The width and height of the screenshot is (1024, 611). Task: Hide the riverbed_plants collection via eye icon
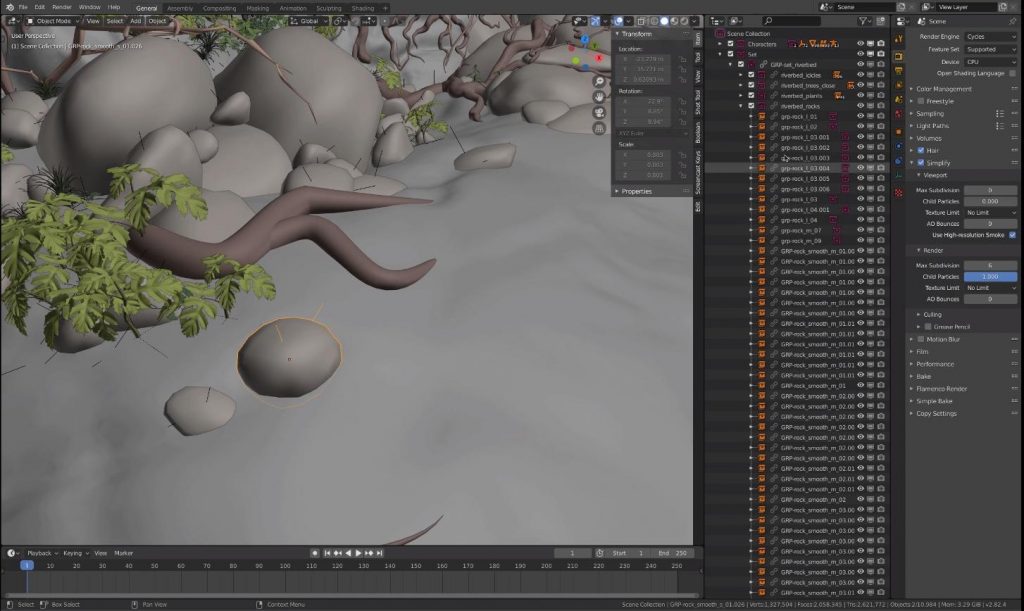[x=860, y=96]
